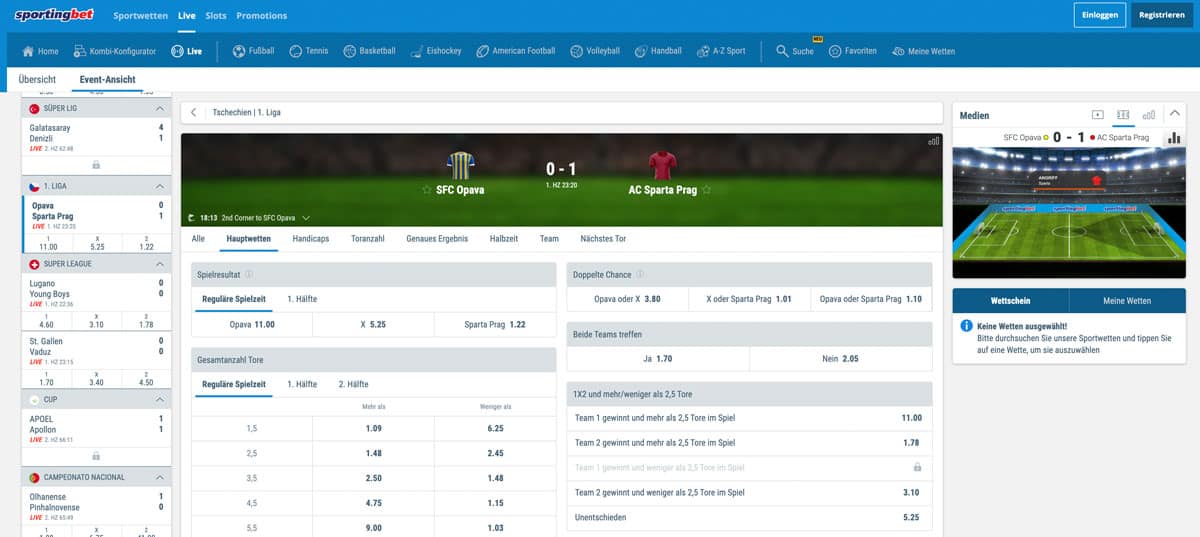
Task: Switch Spielresultat to 1. Hälfte
Action: coord(304,299)
